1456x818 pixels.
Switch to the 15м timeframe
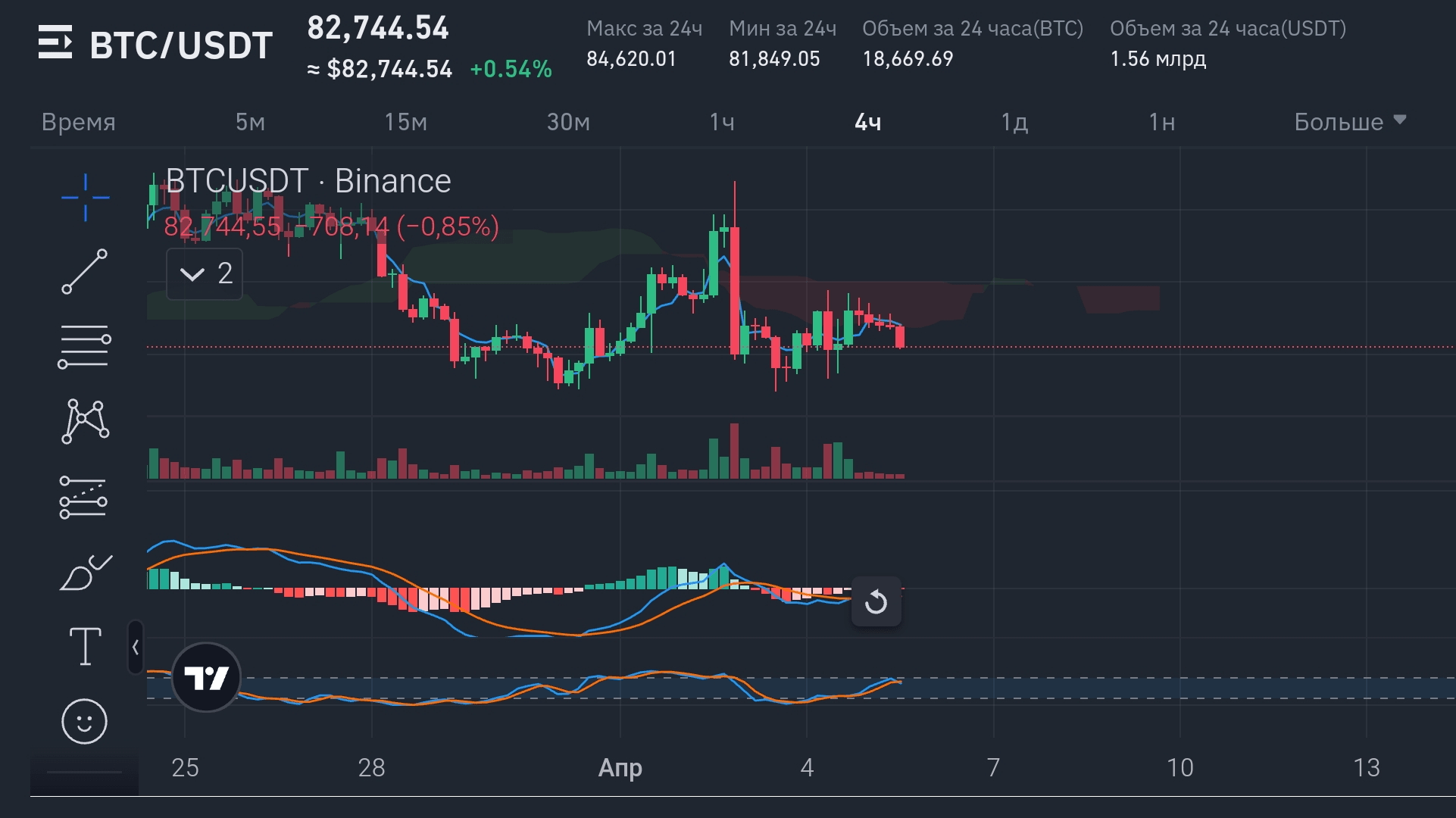405,122
